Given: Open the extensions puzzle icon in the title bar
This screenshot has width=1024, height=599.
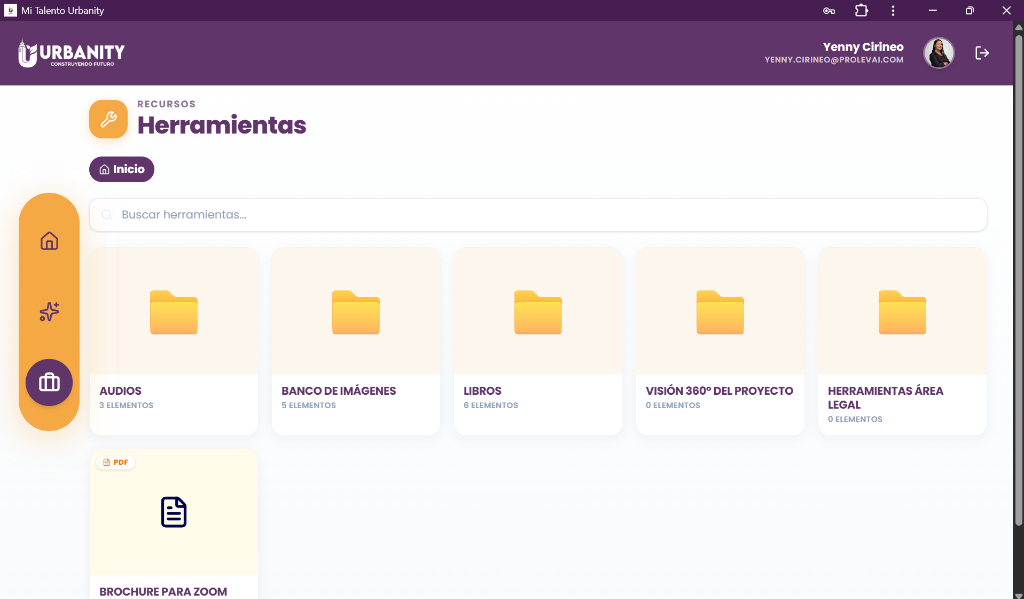Looking at the screenshot, I should pos(861,10).
